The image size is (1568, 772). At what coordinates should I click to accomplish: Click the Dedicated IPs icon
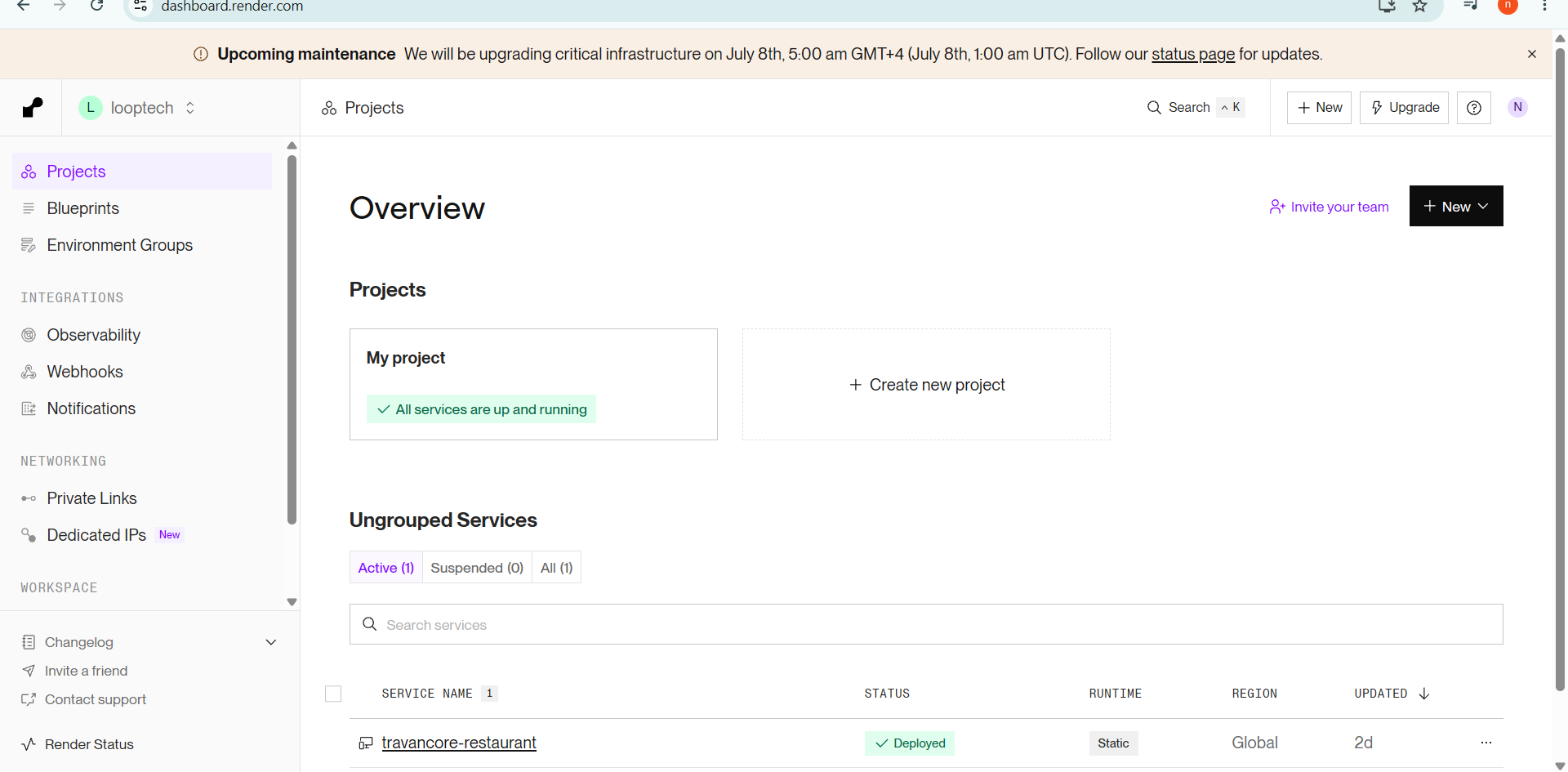point(29,535)
